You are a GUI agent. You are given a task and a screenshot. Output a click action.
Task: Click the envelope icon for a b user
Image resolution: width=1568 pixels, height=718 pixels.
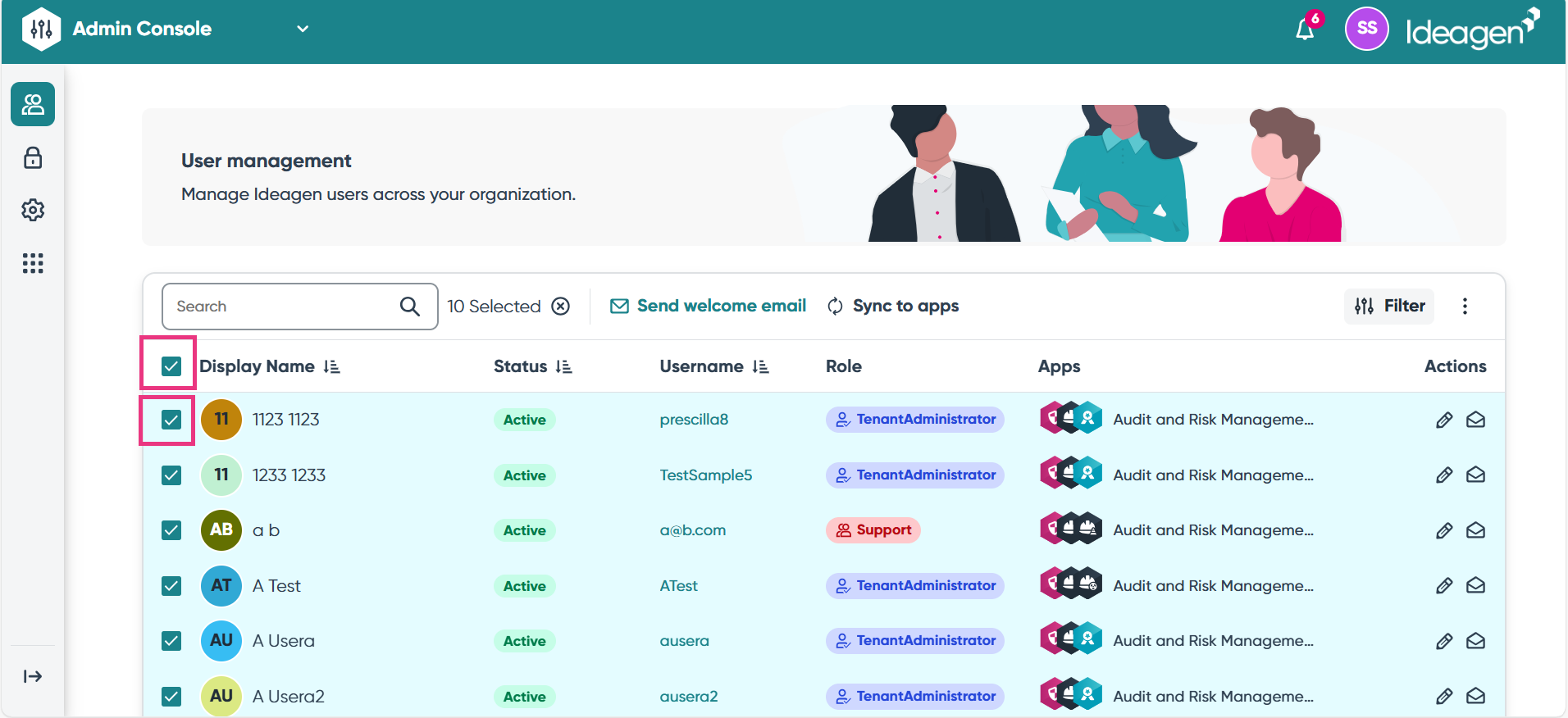pyautogui.click(x=1475, y=530)
